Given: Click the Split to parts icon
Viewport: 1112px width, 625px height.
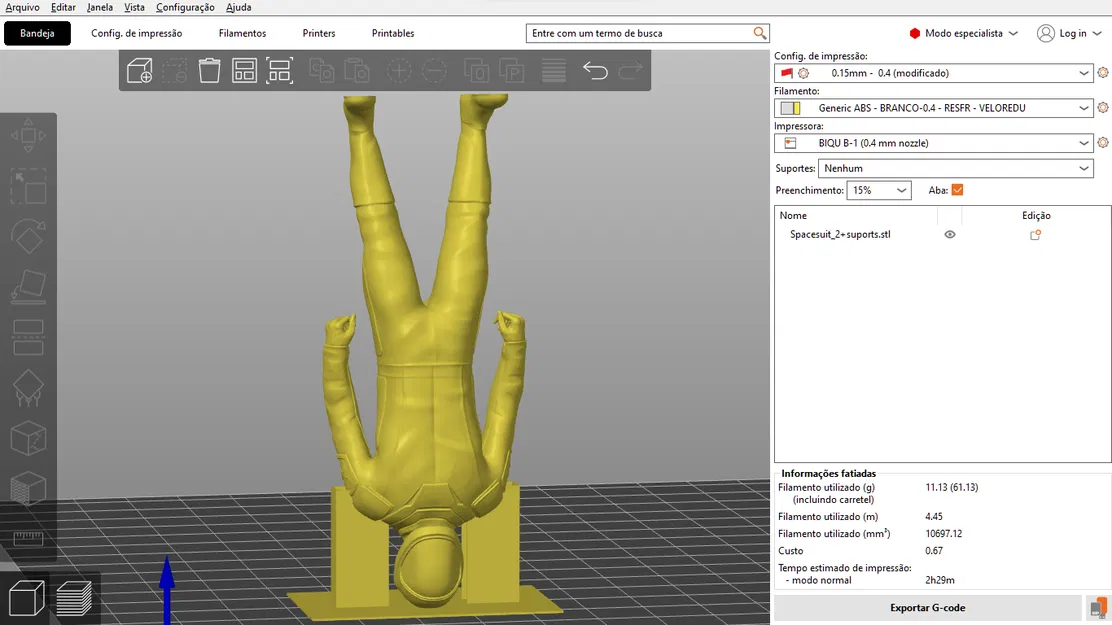Looking at the screenshot, I should click(x=511, y=70).
